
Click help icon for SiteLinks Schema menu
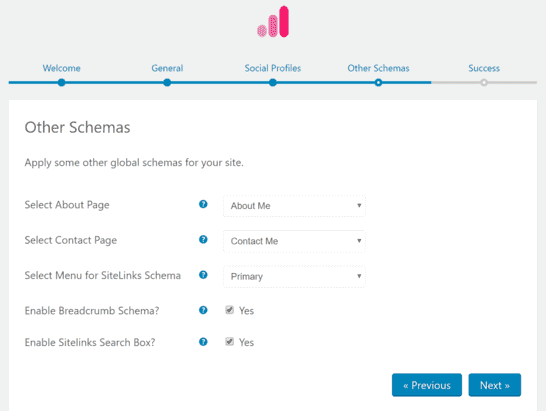203,275
